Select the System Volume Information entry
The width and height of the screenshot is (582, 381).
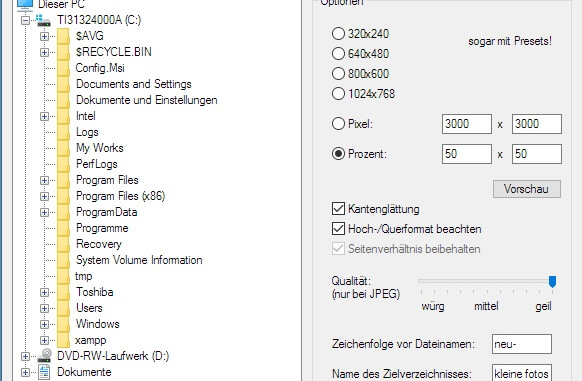point(139,260)
